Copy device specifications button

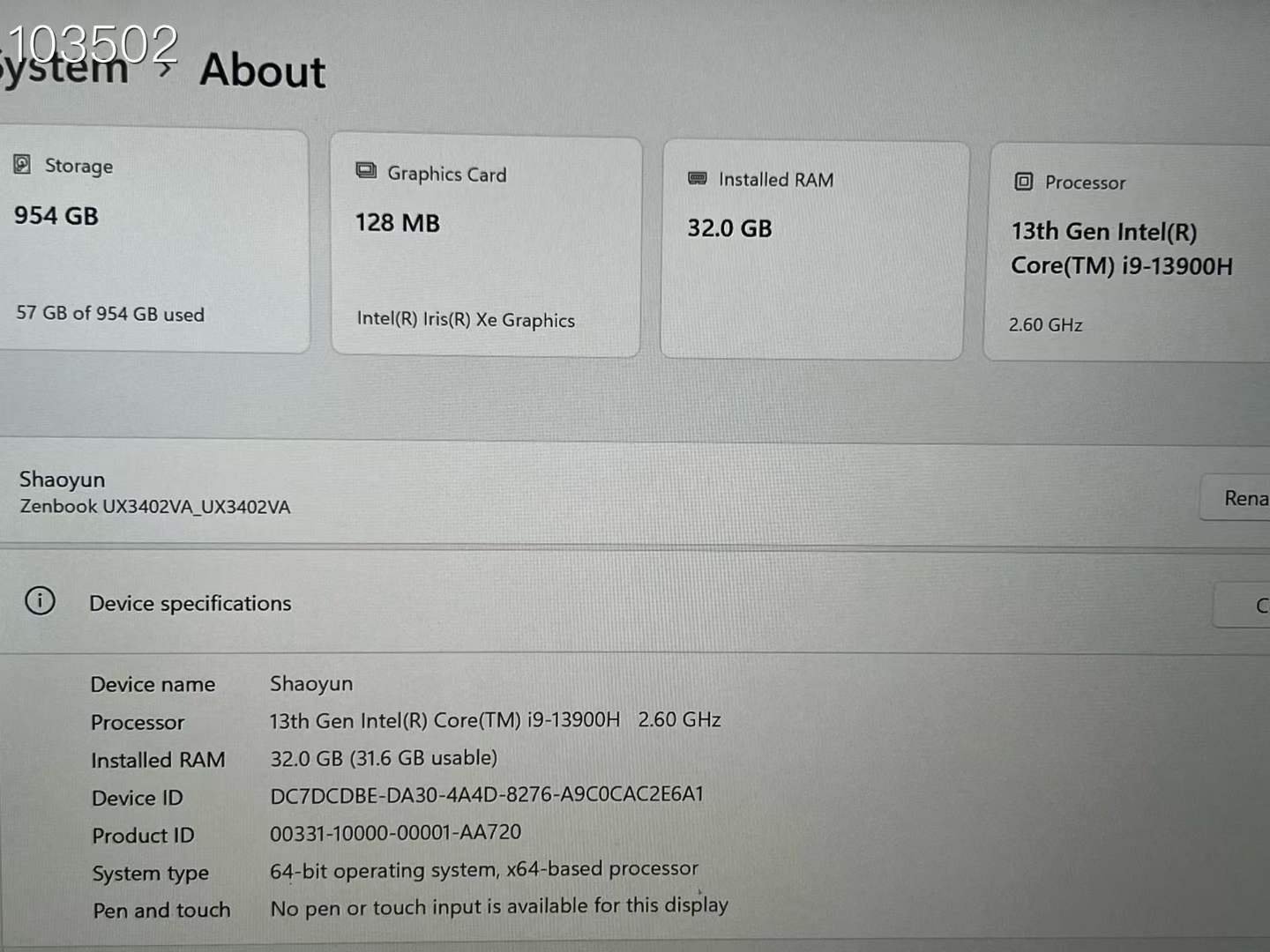pos(1244,606)
